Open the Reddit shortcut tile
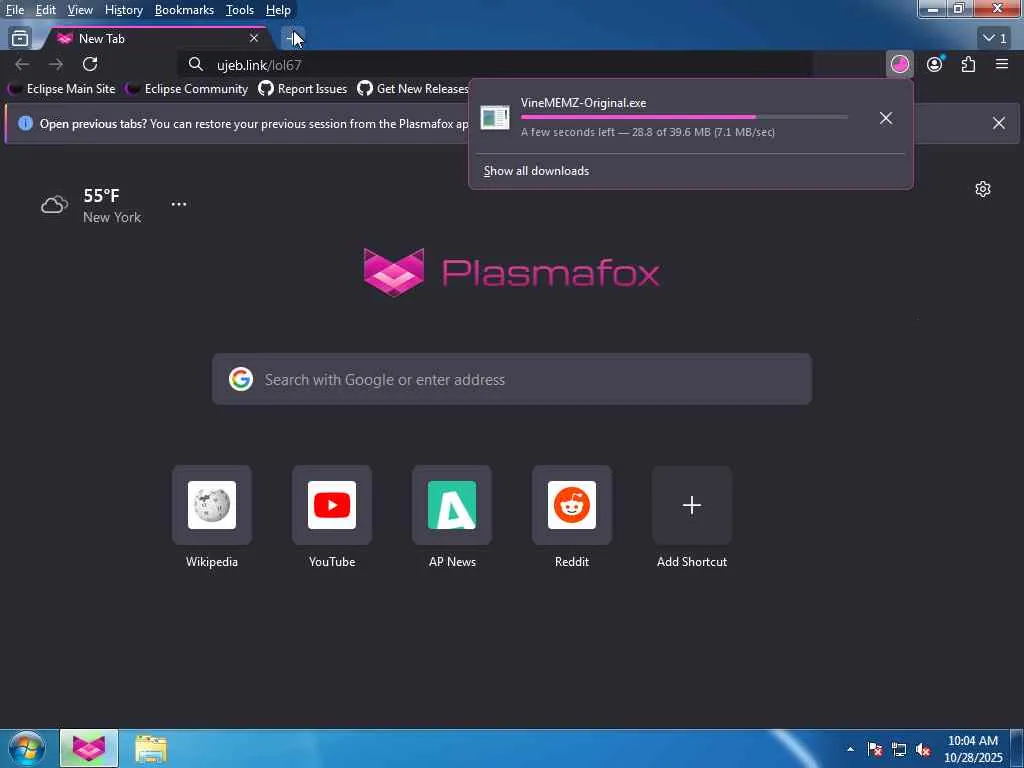This screenshot has width=1024, height=768. (572, 505)
